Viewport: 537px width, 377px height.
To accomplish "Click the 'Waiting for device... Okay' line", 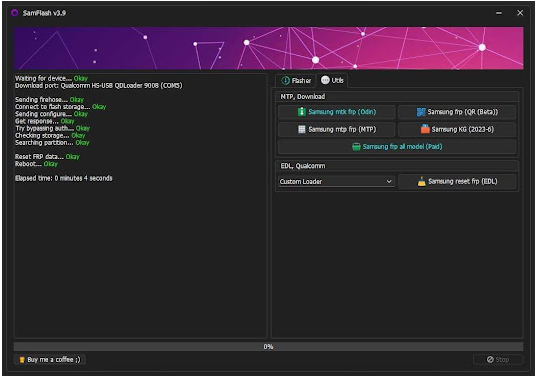I will (51, 78).
